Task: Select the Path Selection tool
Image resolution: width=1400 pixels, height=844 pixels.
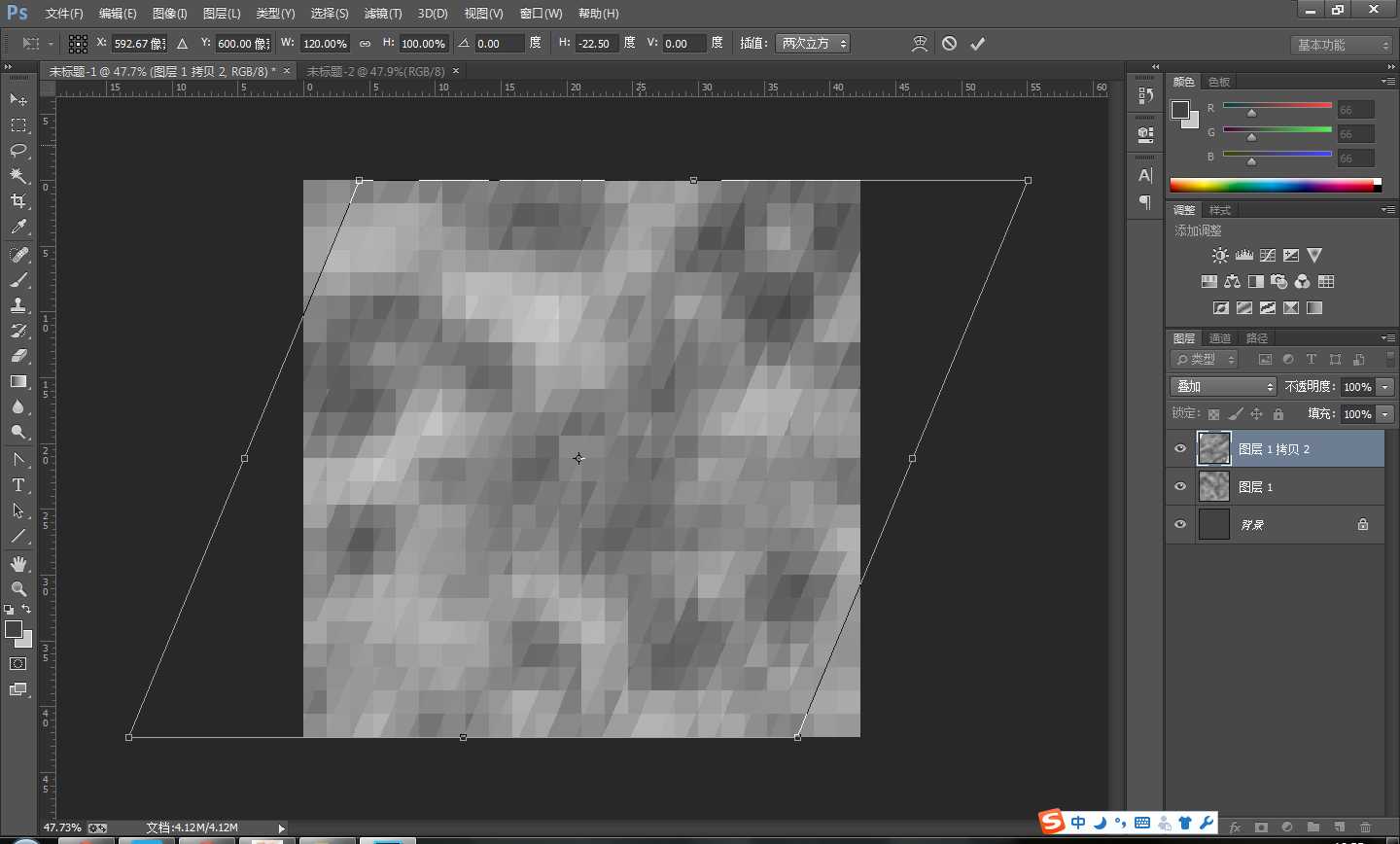Action: (18, 510)
